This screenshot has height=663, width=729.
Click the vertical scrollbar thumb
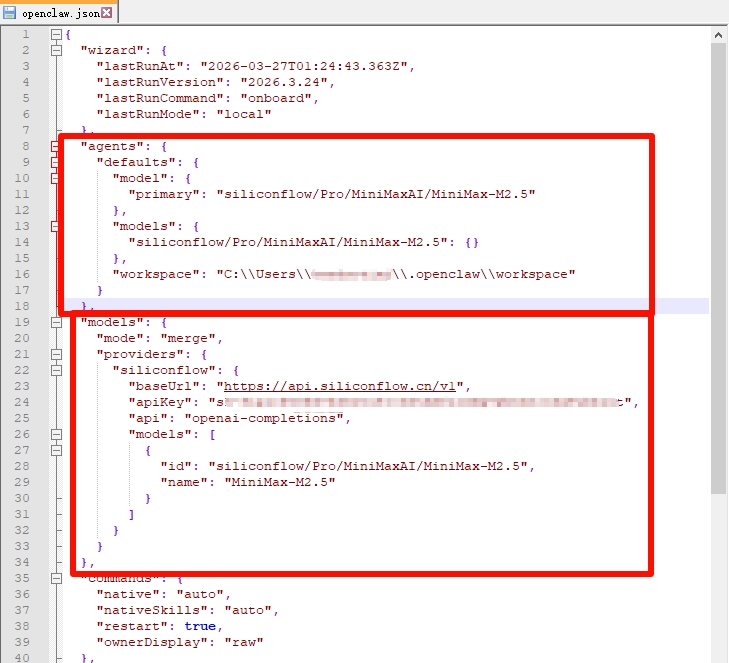718,268
